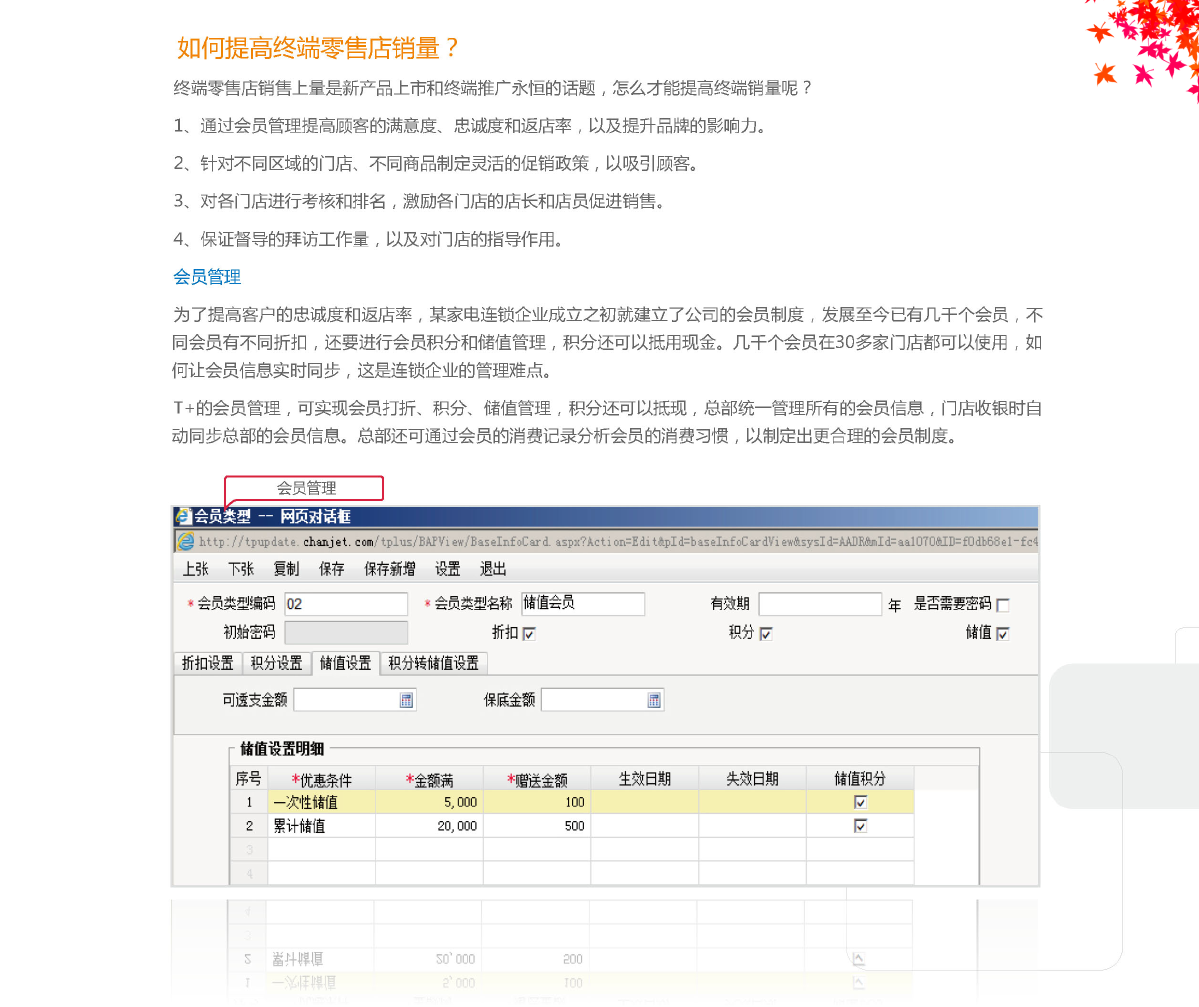This screenshot has width=1199, height=1007.
Task: Toggle the 是否需要密码 checkbox
Action: coord(1003,605)
